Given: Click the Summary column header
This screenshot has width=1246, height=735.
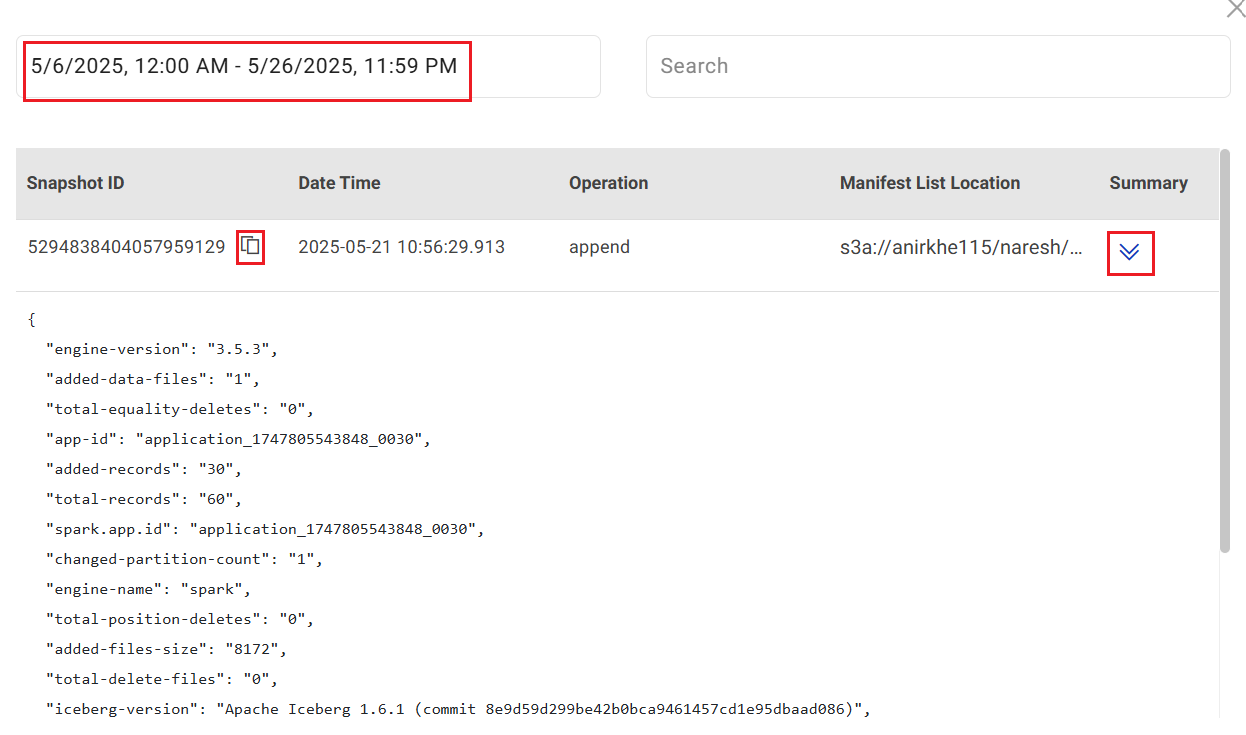Looking at the screenshot, I should click(x=1148, y=183).
